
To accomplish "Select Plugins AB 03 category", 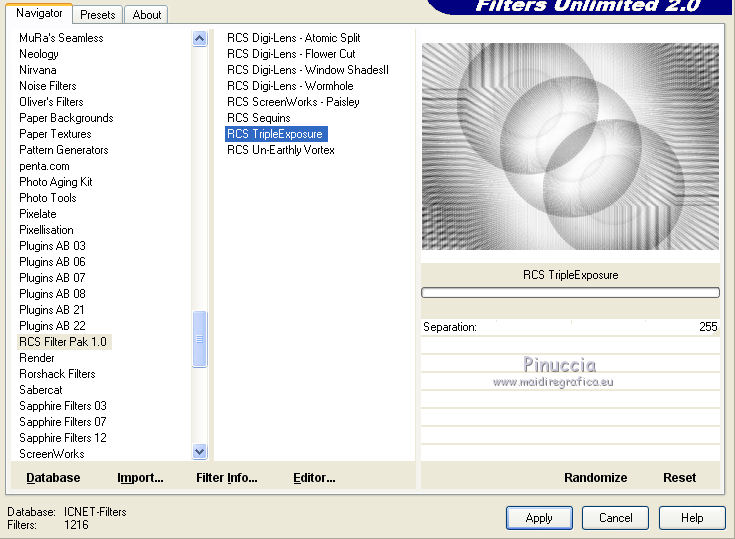I will (52, 246).
